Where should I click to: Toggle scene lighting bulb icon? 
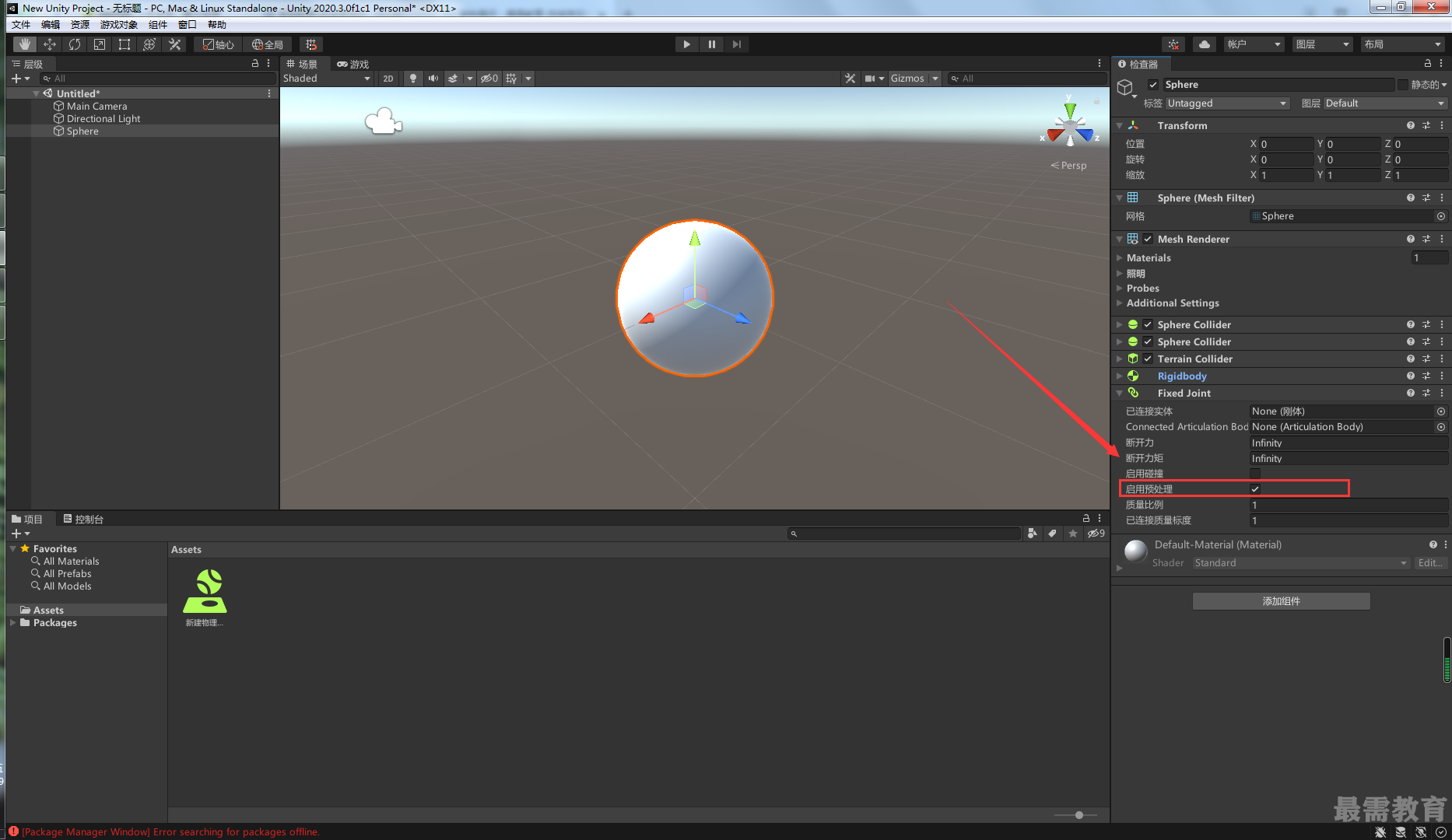click(x=413, y=79)
